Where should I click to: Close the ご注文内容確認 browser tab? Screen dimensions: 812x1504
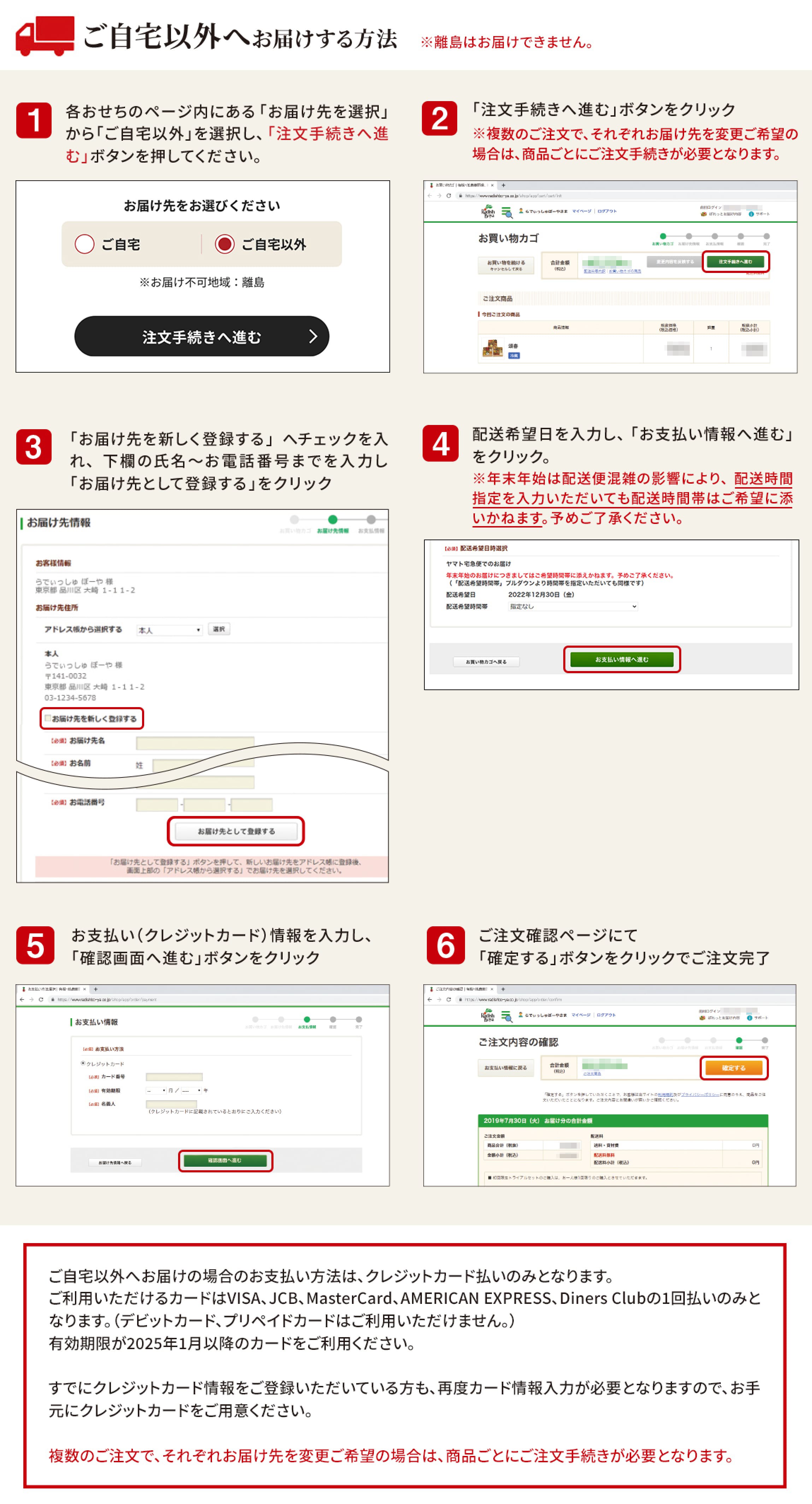[492, 989]
